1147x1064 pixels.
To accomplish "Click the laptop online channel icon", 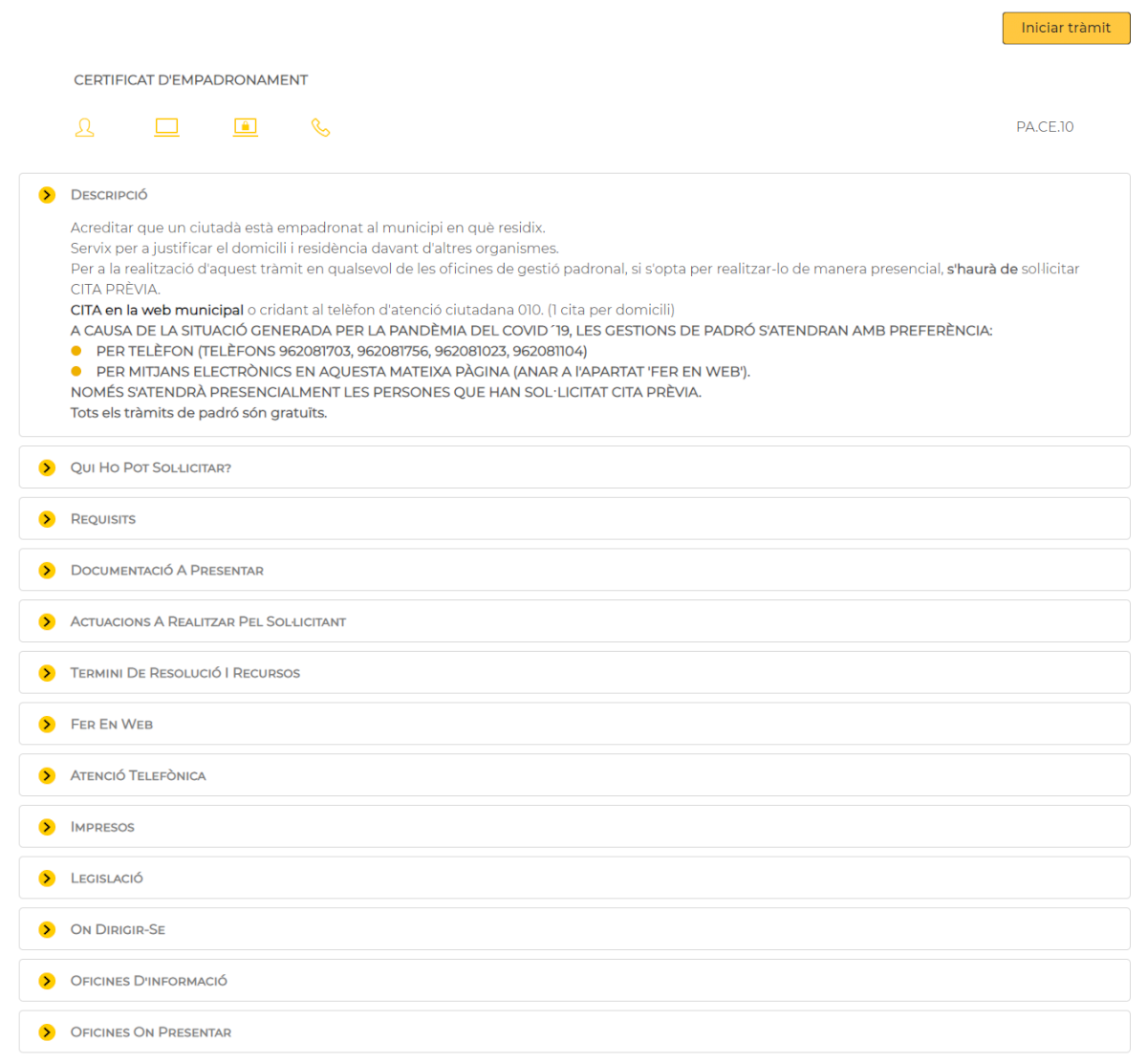I will click(x=166, y=127).
